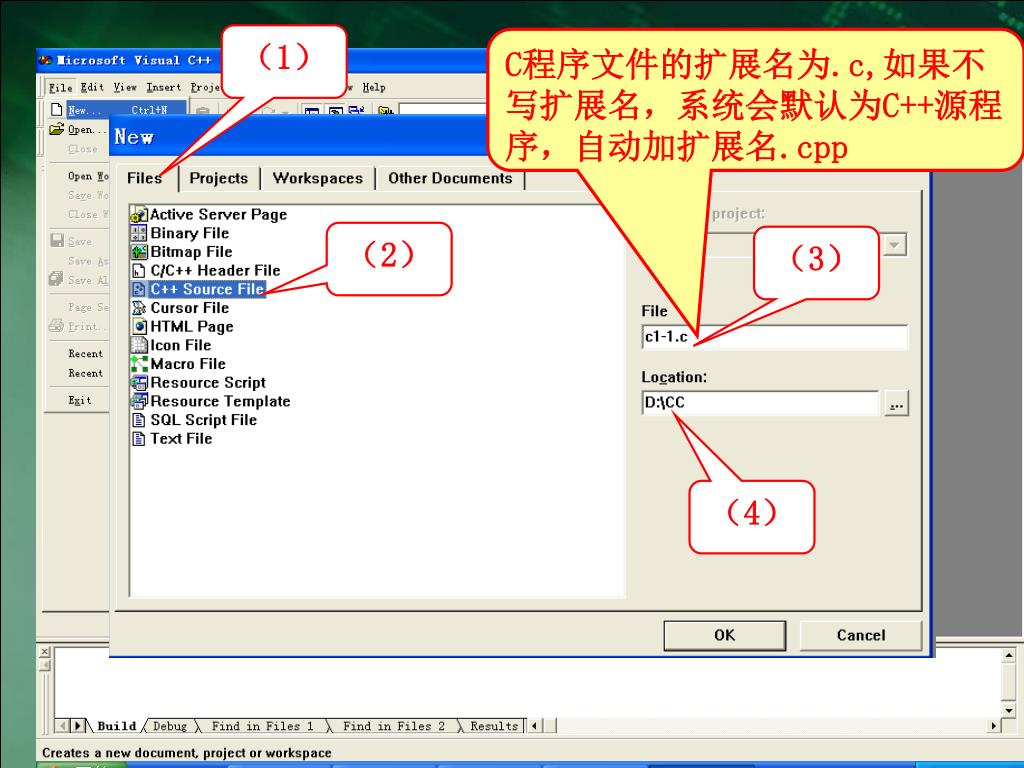Select the Cursor File icon
This screenshot has height=768, width=1024.
pyautogui.click(x=139, y=308)
